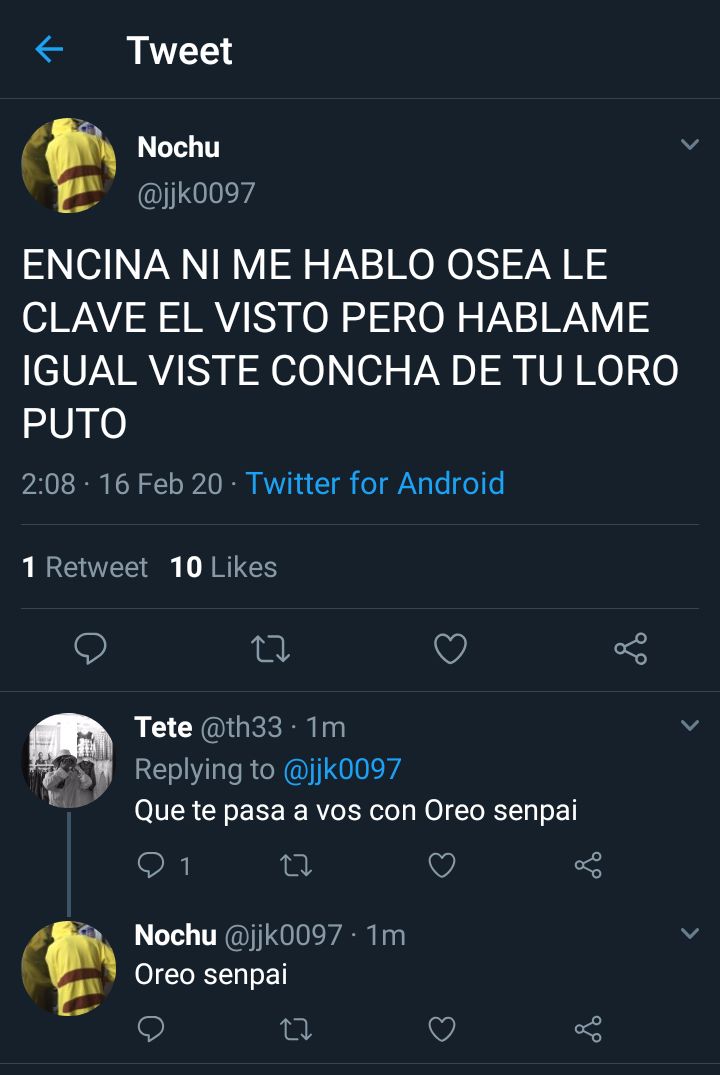Reply to Nochu's 'Oreo senpai' tweet
This screenshot has height=1075, width=720.
coord(150,1028)
